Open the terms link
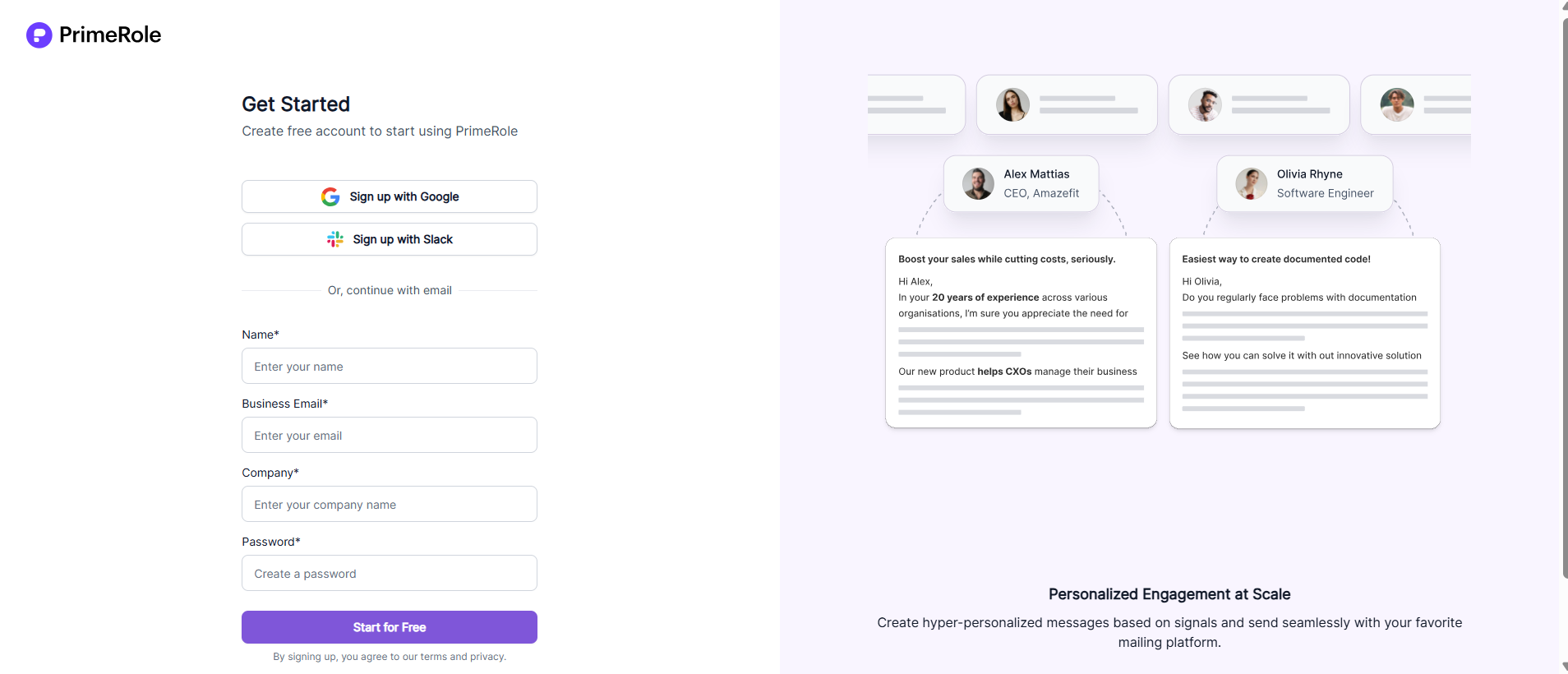1568x674 pixels. [433, 657]
